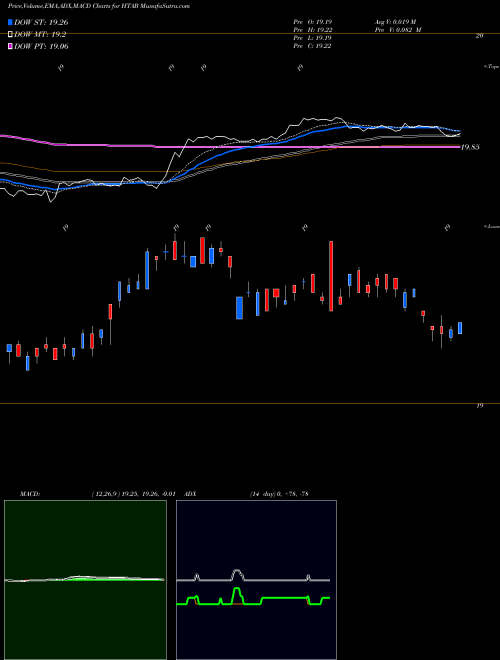500x660 pixels.
Task: Select the 'DOW MT: 19.2' legend label
Action: click(x=40, y=35)
